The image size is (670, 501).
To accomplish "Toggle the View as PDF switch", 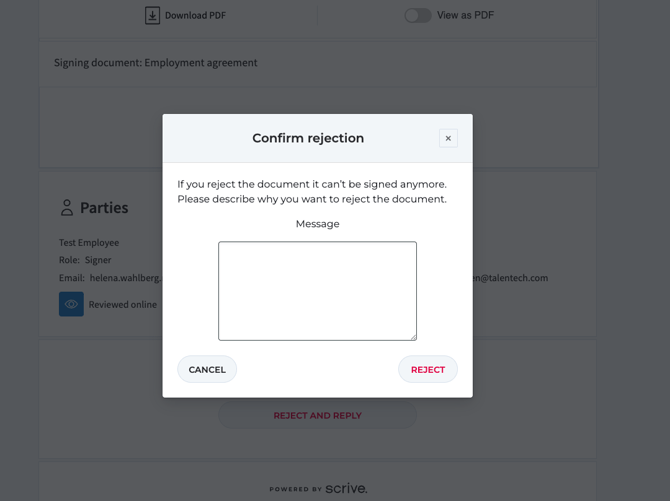I will [x=417, y=15].
